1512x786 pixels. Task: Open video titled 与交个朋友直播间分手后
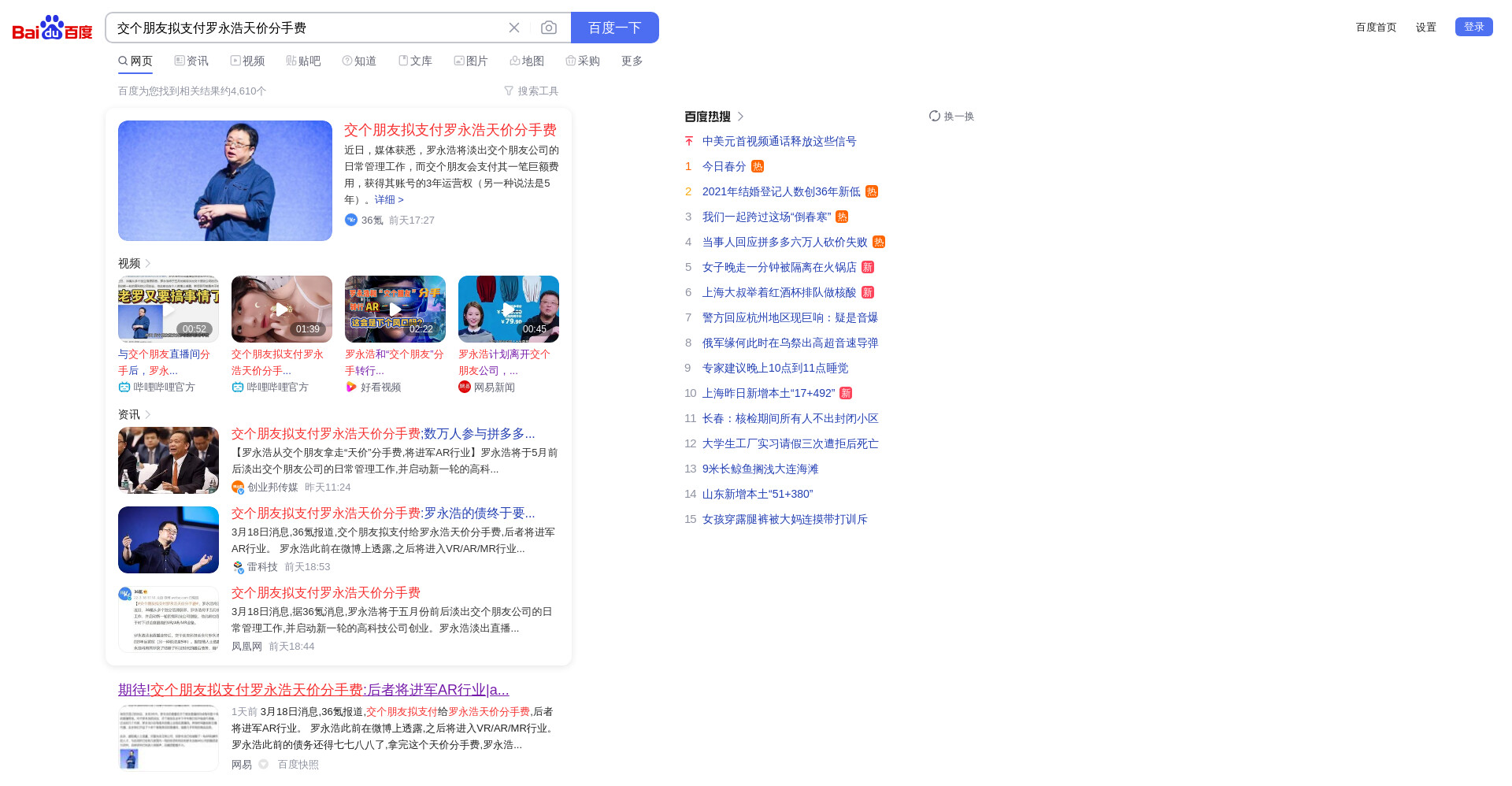pos(164,362)
